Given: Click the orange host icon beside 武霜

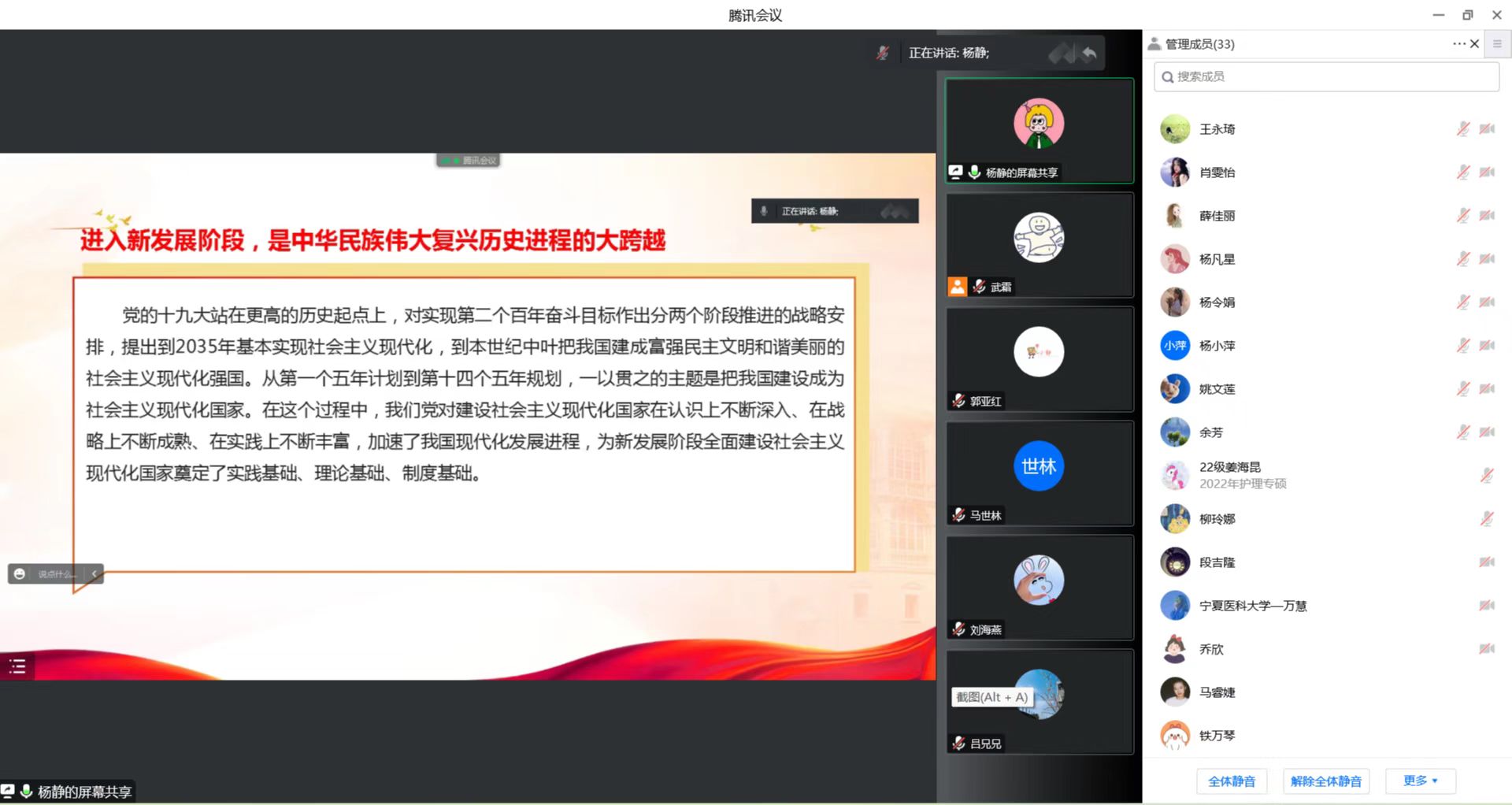Looking at the screenshot, I should coord(957,287).
